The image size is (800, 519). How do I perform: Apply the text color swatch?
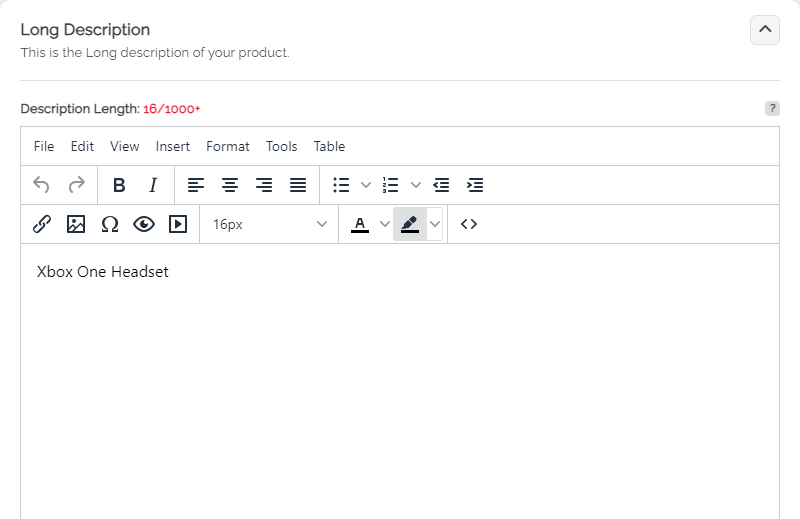360,224
